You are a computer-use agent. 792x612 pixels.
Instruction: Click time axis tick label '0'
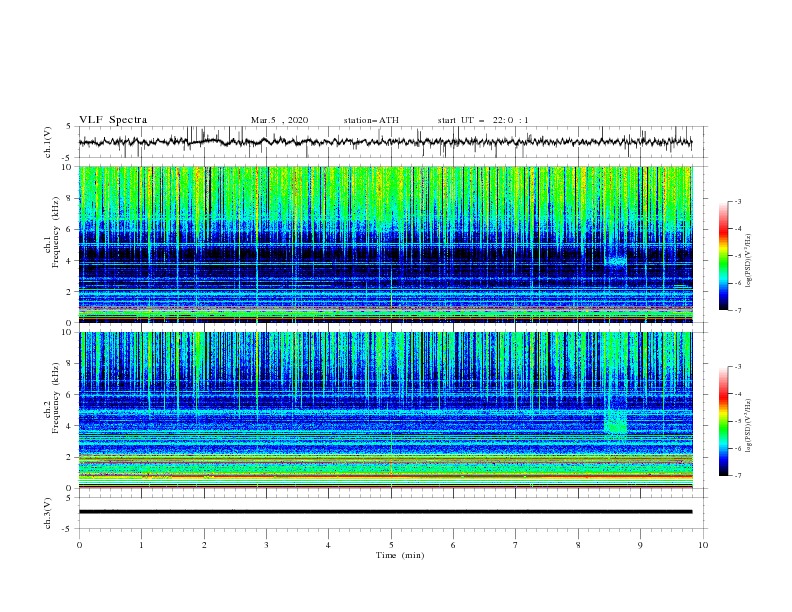coord(79,545)
